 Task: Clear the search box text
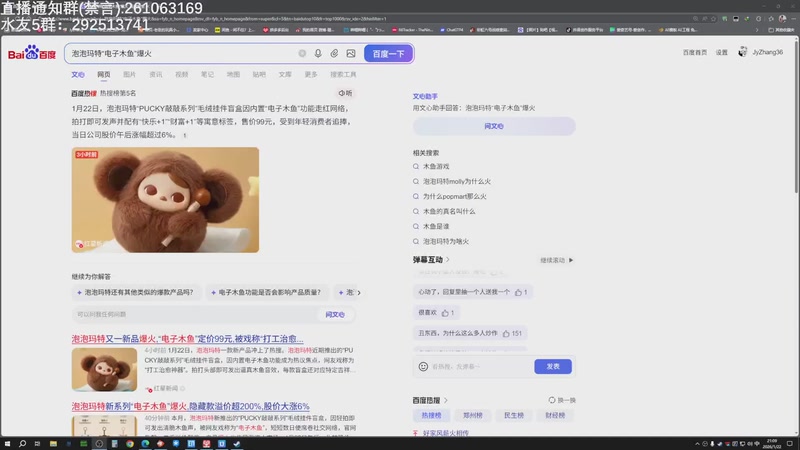[x=302, y=53]
